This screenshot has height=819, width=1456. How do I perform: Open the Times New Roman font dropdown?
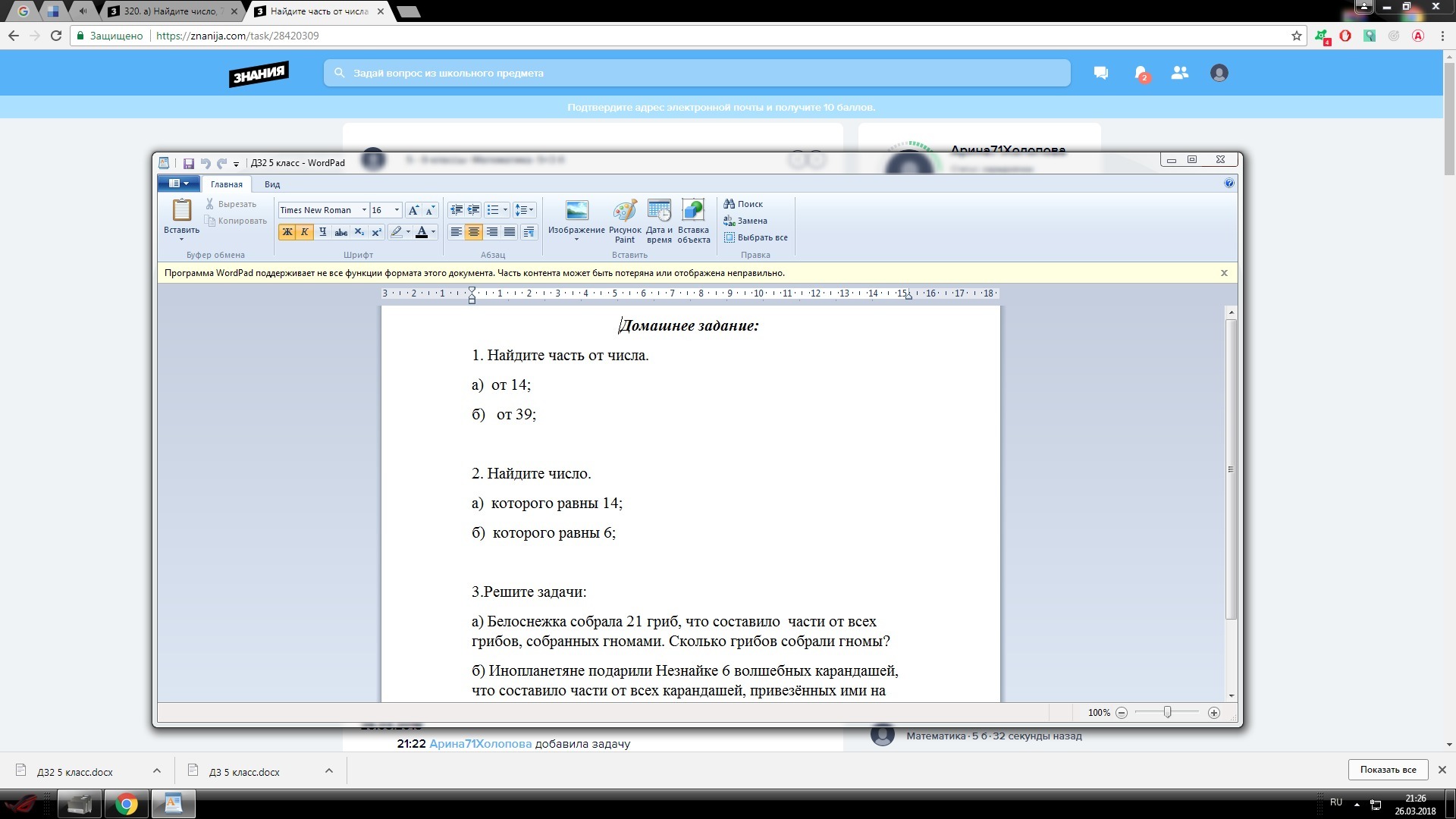[x=364, y=210]
